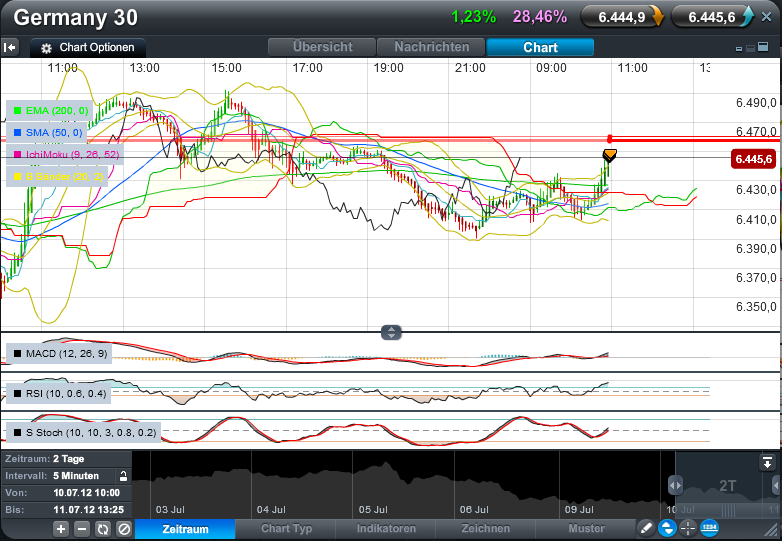Click the download arrow in timeline navigator

click(767, 462)
